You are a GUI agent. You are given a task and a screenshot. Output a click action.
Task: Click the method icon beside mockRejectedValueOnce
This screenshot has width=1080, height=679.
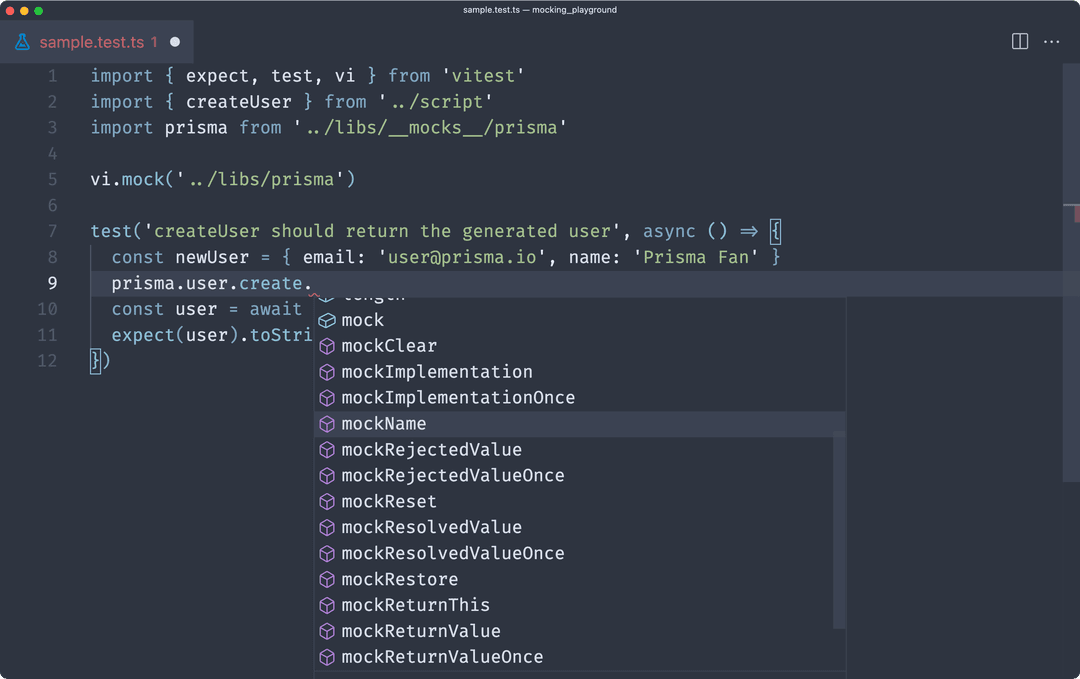(327, 475)
